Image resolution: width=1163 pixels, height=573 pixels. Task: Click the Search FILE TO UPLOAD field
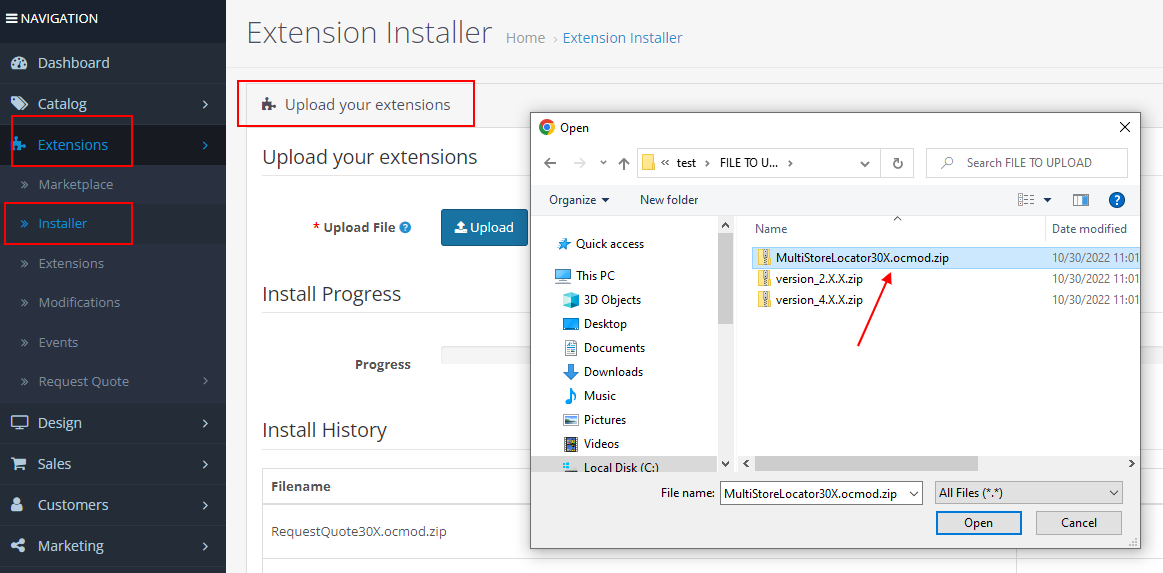click(x=1036, y=163)
